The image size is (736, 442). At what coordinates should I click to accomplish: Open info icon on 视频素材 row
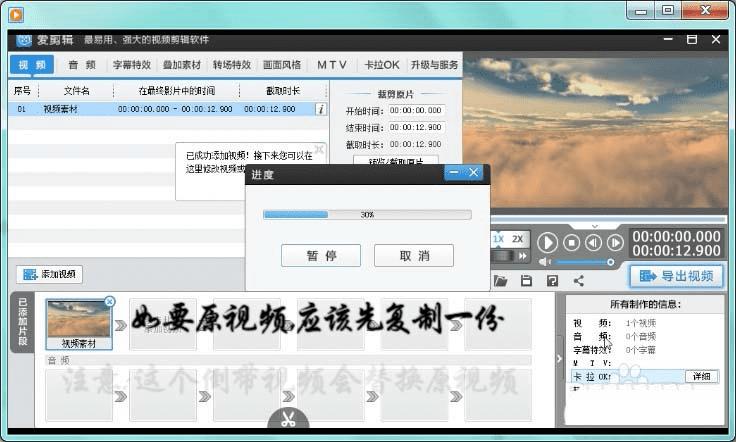321,109
